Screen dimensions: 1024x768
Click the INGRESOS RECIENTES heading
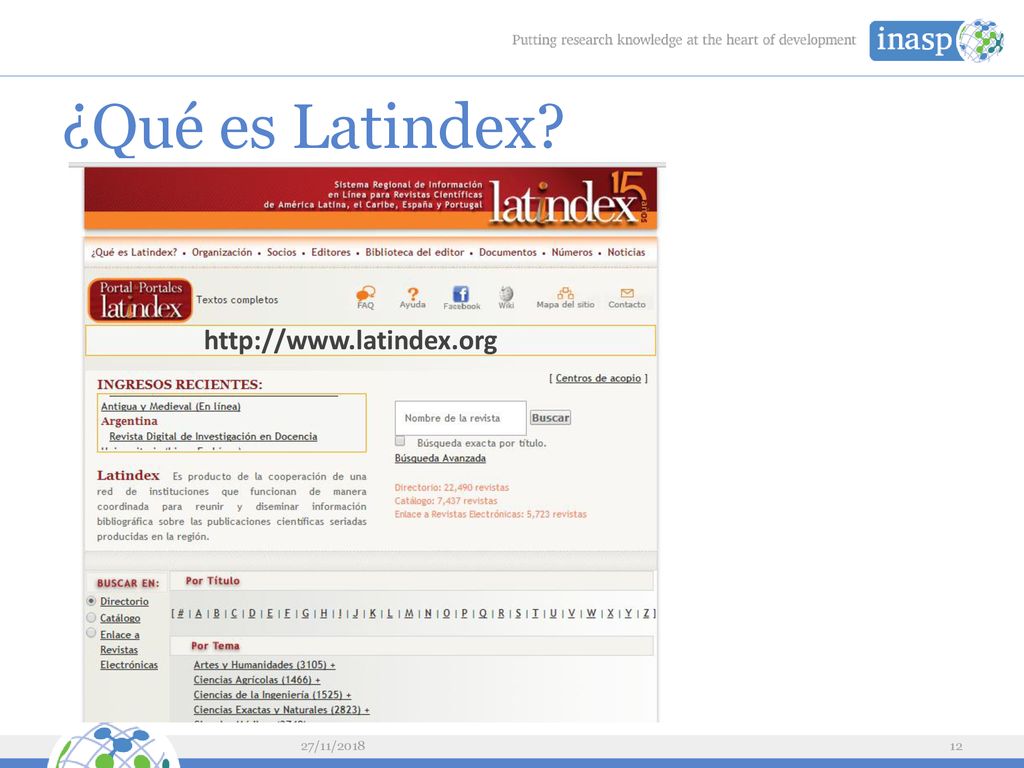click(180, 385)
